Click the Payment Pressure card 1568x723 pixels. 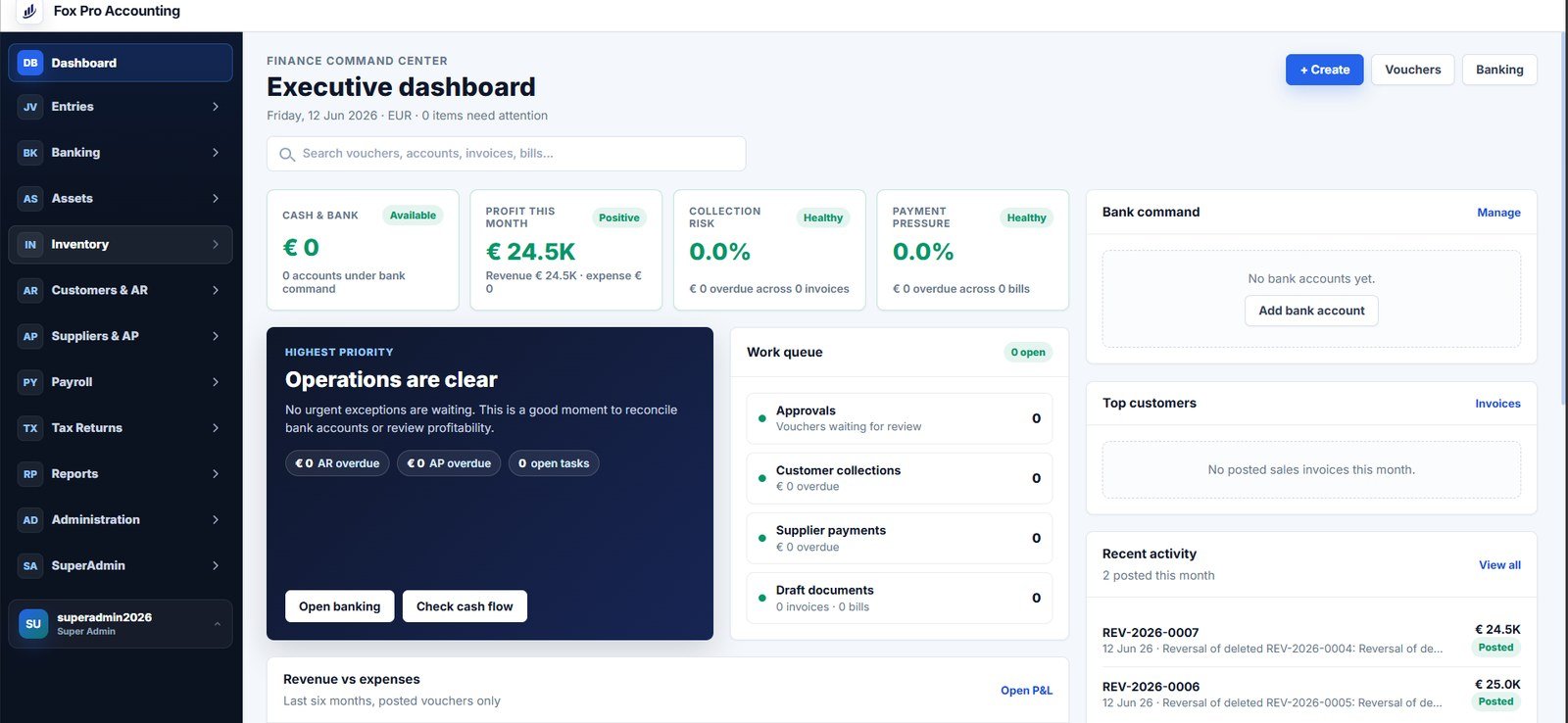click(x=973, y=250)
